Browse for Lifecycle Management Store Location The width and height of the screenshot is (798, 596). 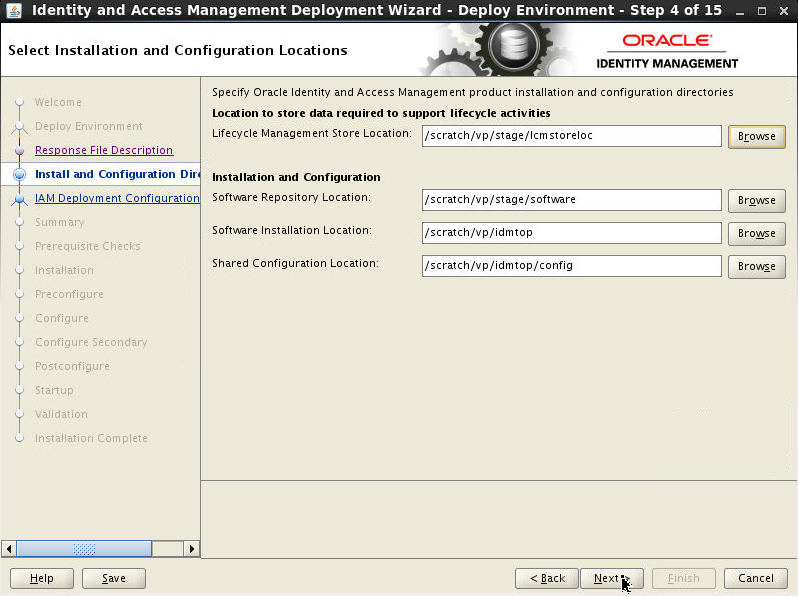(757, 136)
